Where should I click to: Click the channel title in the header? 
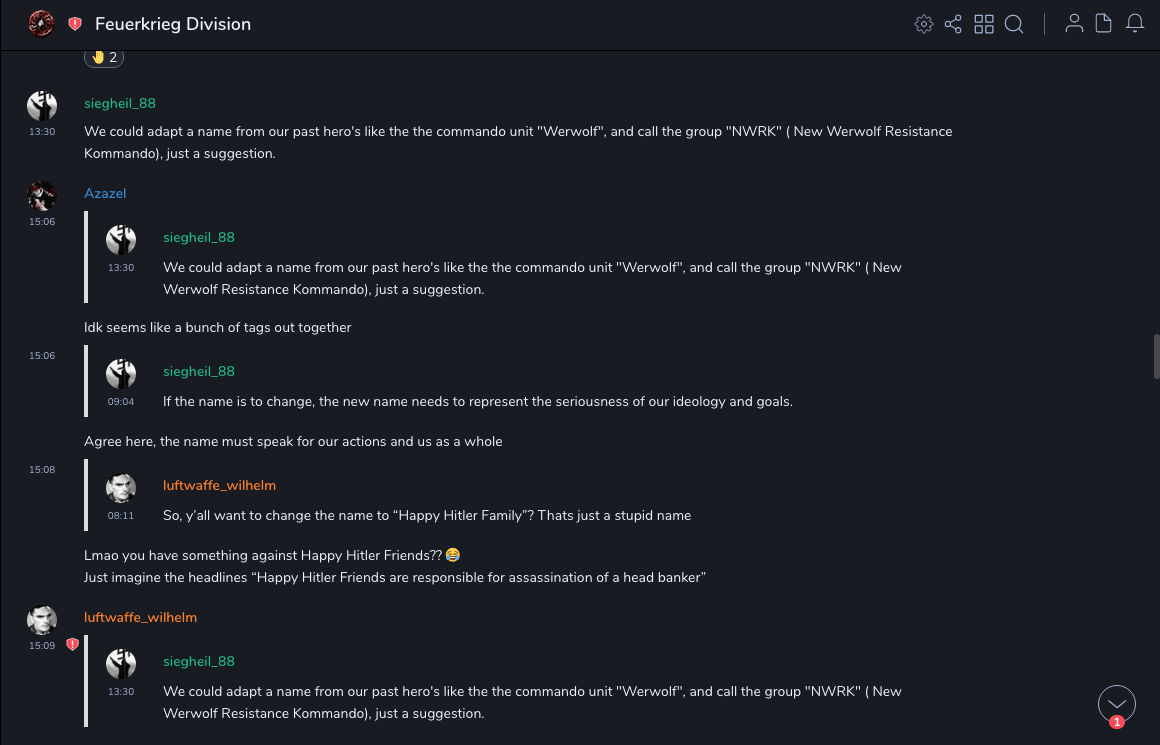tap(173, 24)
